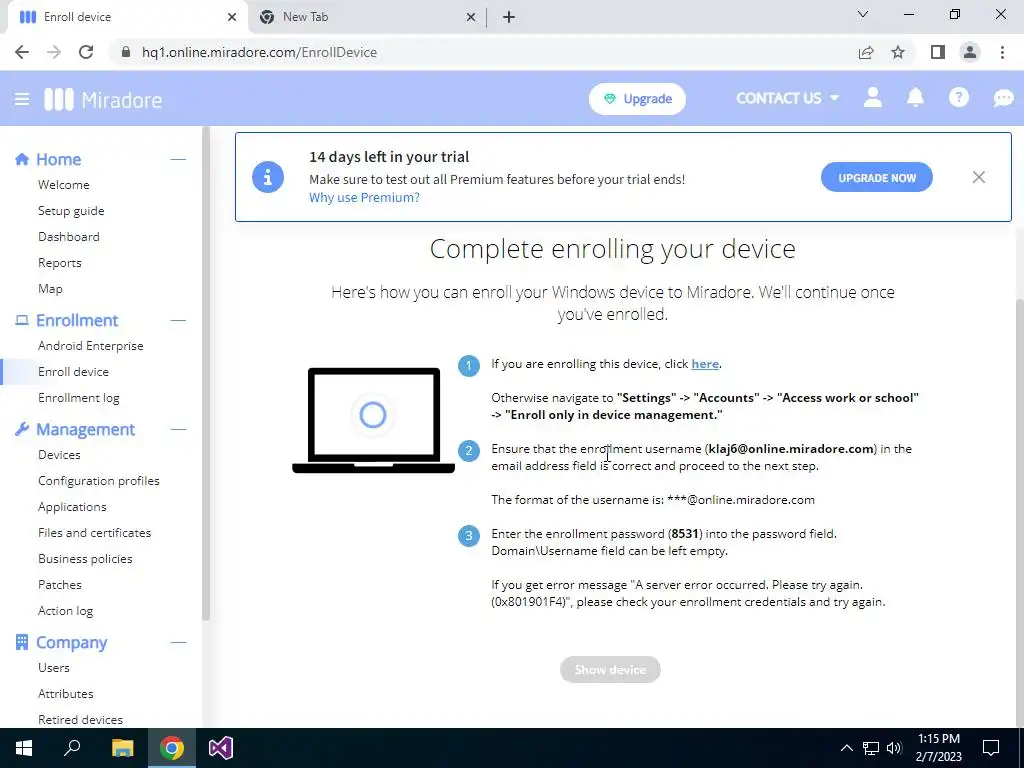The height and width of the screenshot is (768, 1024).
Task: Open Reports in the sidebar
Action: (x=59, y=263)
